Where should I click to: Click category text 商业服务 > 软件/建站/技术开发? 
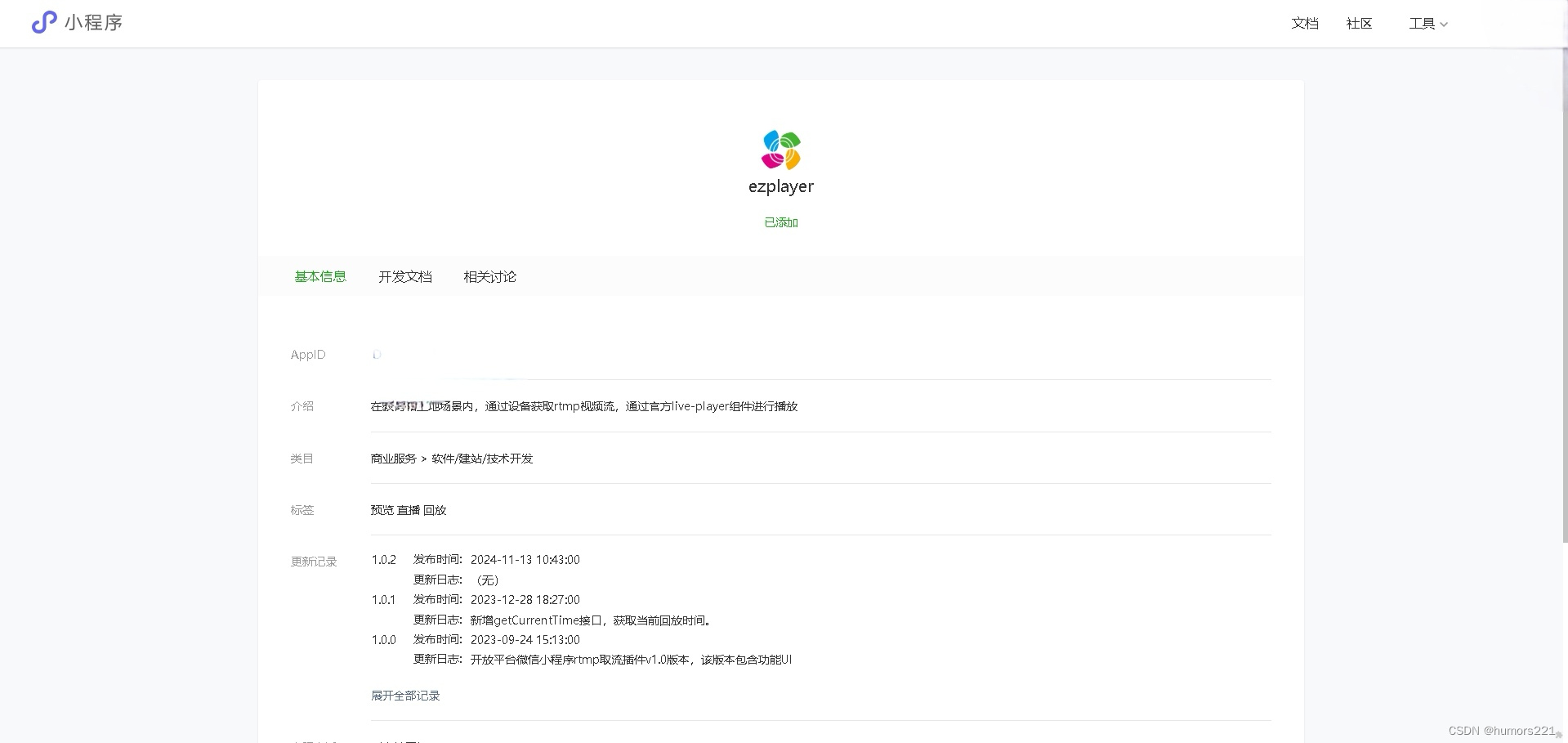point(452,459)
